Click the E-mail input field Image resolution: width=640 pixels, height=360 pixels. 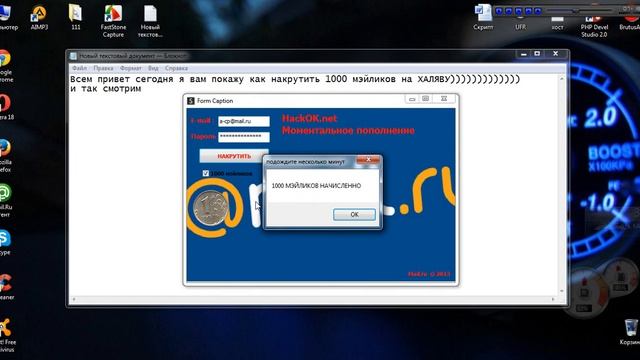point(244,121)
